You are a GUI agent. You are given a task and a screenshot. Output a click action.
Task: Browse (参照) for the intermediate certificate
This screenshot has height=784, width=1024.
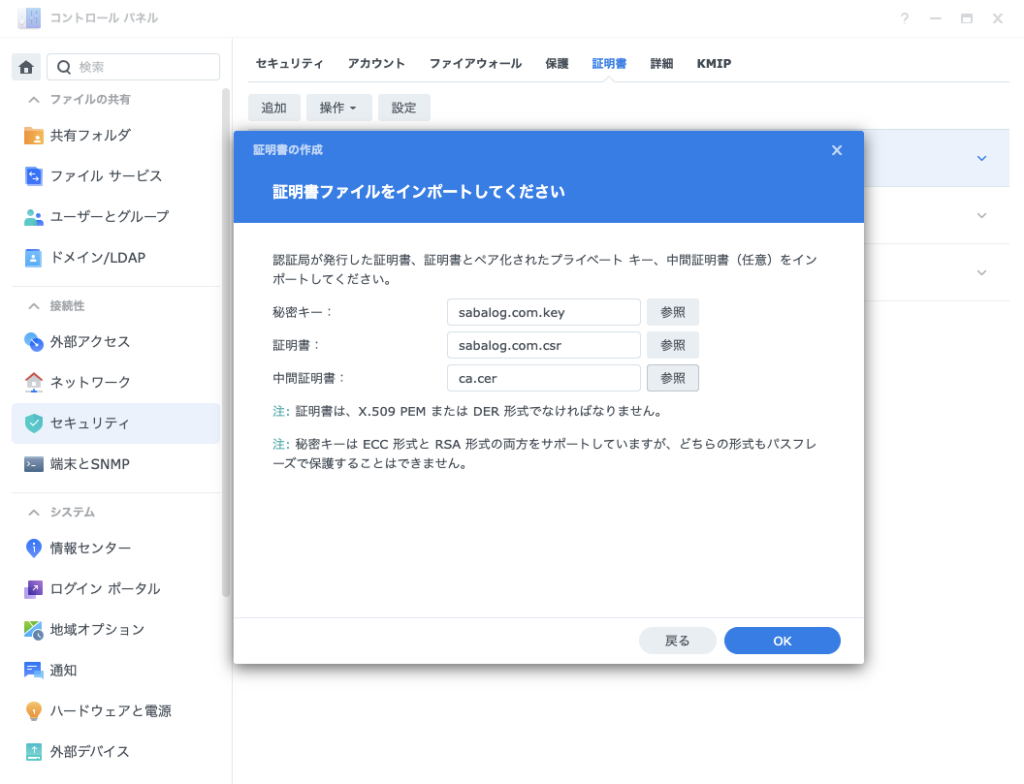[672, 378]
